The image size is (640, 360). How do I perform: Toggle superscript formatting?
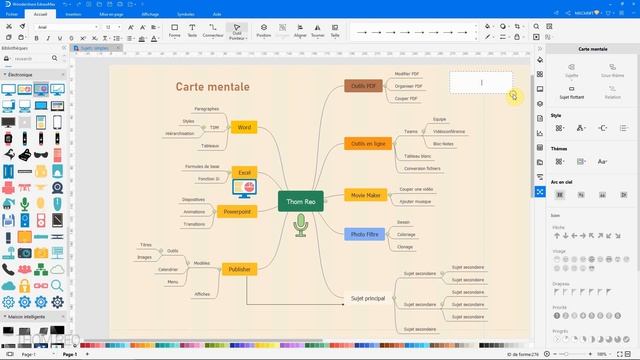pyautogui.click(x=83, y=38)
